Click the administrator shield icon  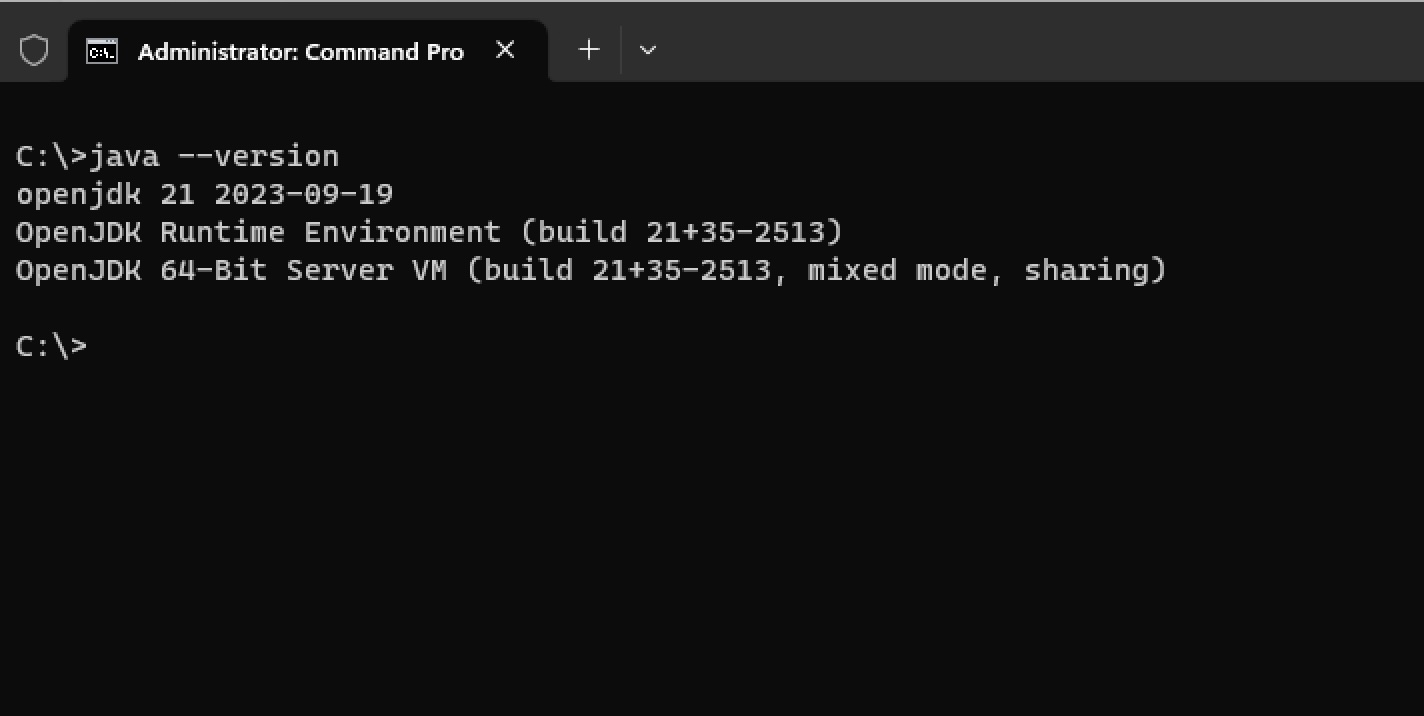click(34, 50)
